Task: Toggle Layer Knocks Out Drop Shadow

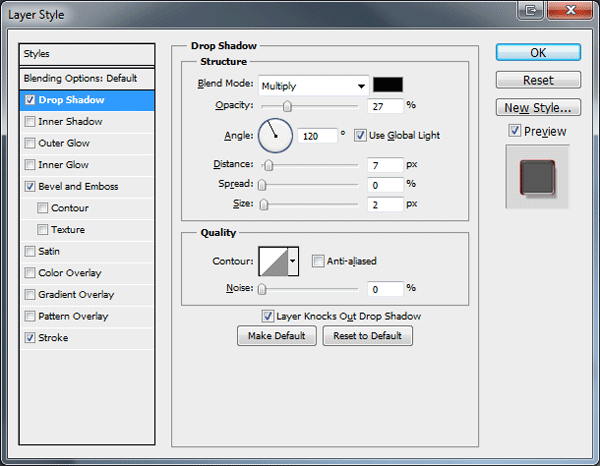Action: (x=267, y=316)
